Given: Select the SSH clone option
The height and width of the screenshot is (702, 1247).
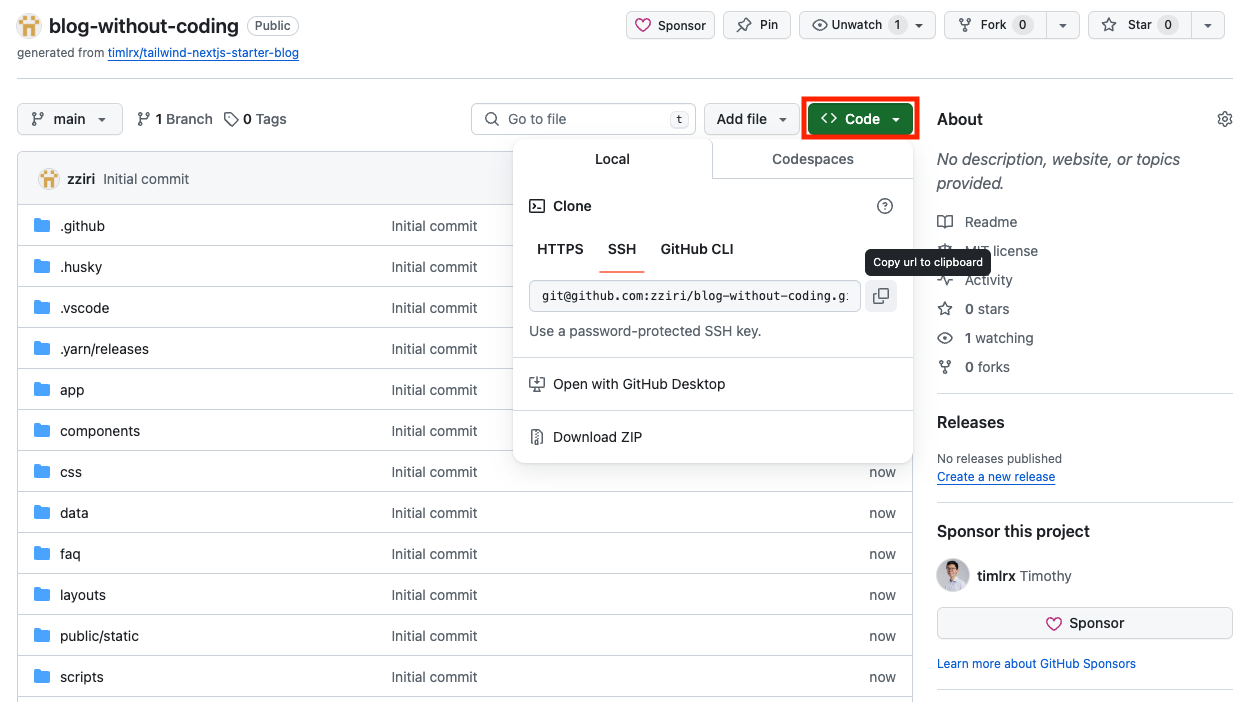Looking at the screenshot, I should tap(622, 249).
